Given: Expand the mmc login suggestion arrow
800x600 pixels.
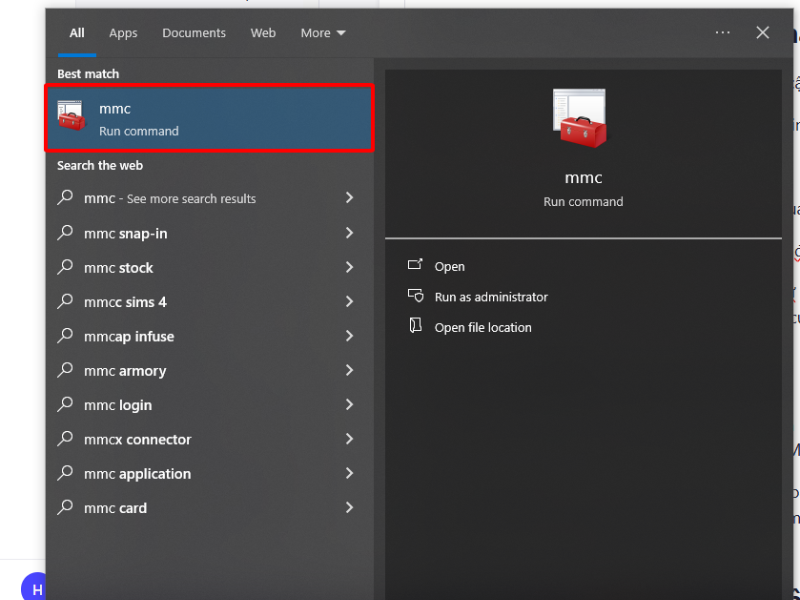Looking at the screenshot, I should point(349,405).
